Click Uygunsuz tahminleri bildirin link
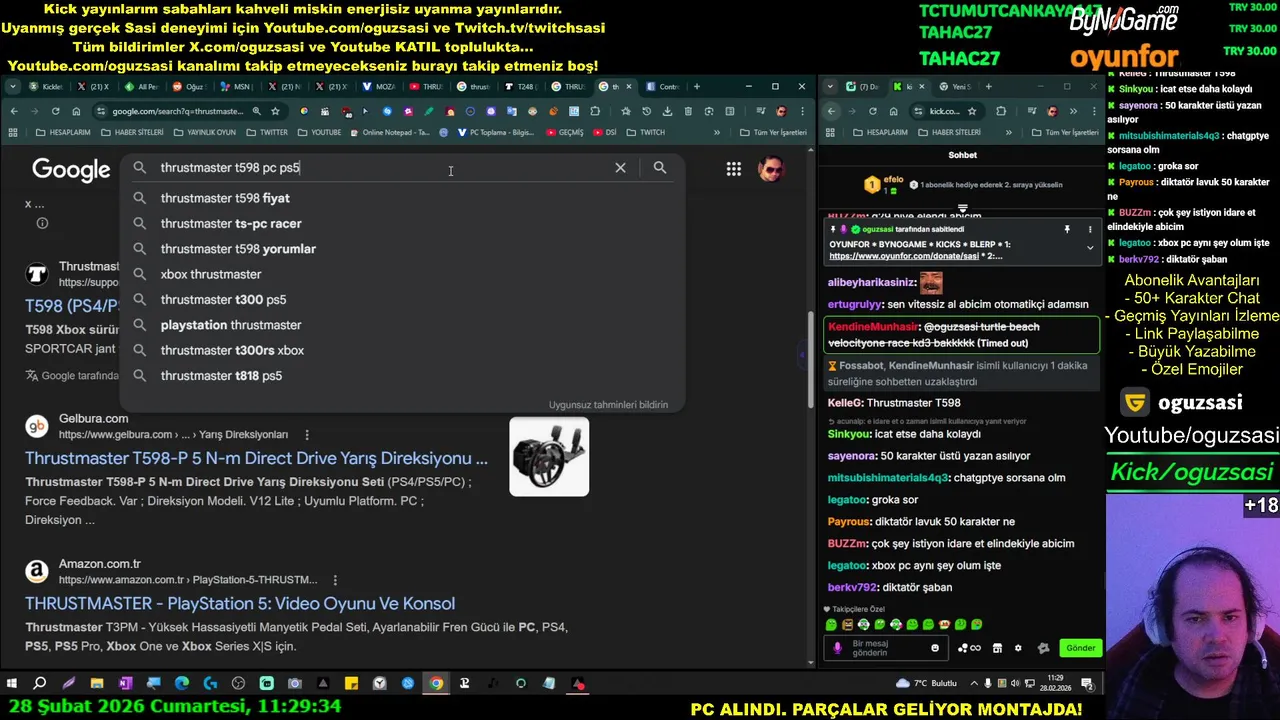The height and width of the screenshot is (720, 1280). point(608,405)
